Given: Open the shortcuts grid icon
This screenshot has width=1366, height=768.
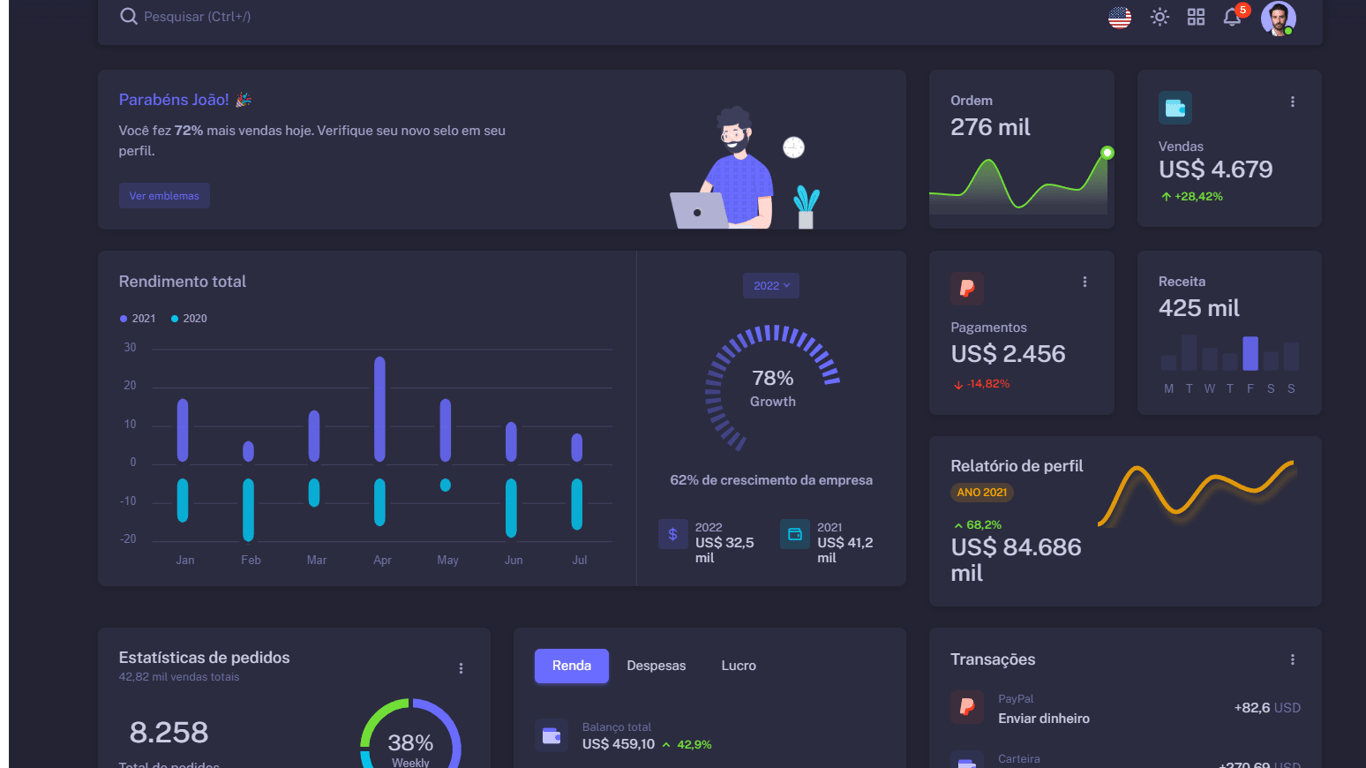Looking at the screenshot, I should 1196,17.
